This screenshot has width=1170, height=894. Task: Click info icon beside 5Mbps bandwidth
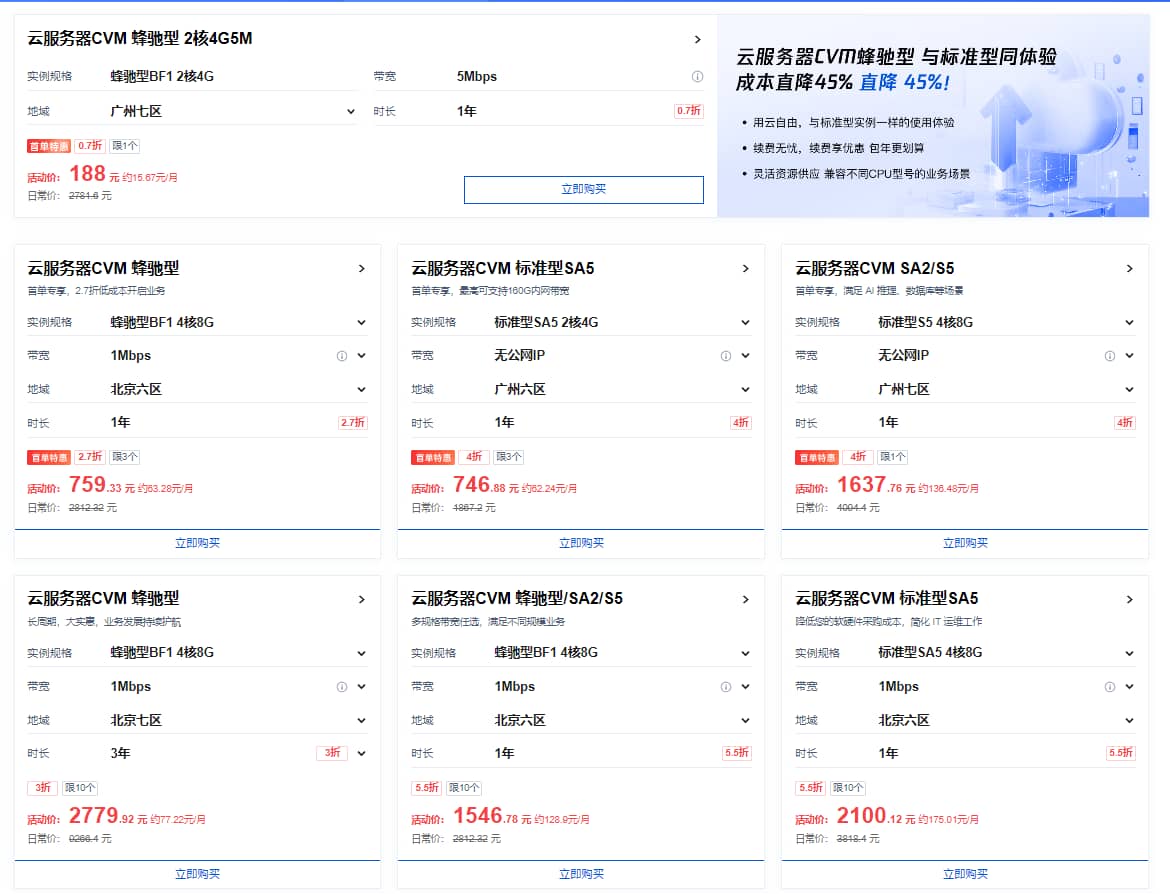(697, 77)
